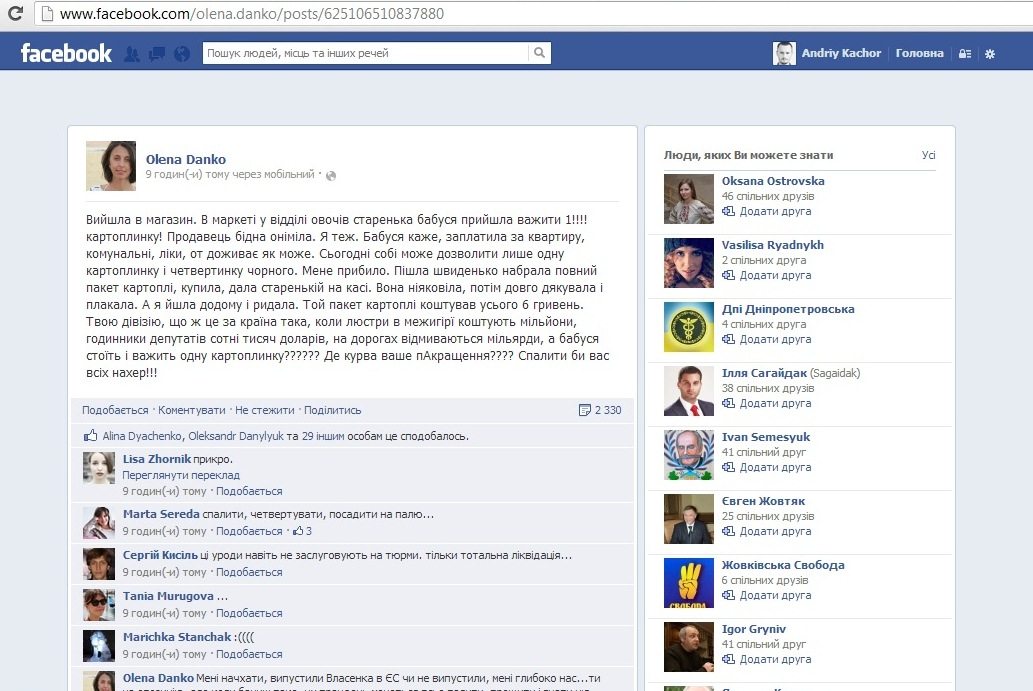Open Дпі Дніпропетровська emblem thumbnail
Image resolution: width=1033 pixels, height=691 pixels.
pyautogui.click(x=688, y=327)
